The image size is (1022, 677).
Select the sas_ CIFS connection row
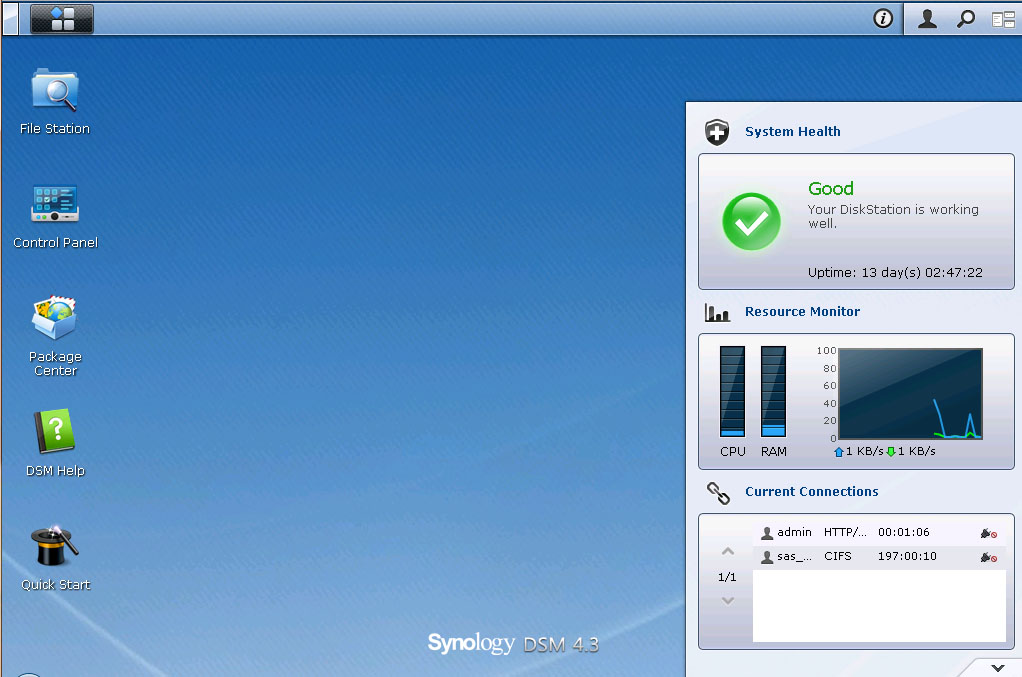[879, 556]
